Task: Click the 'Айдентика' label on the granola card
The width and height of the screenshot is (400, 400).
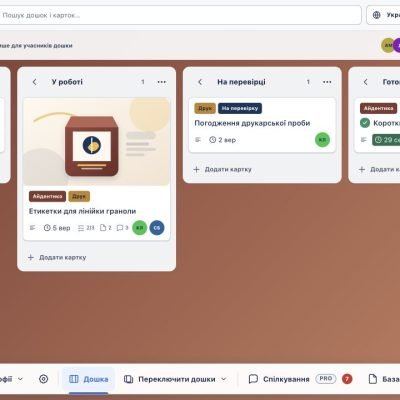Action: tap(47, 196)
